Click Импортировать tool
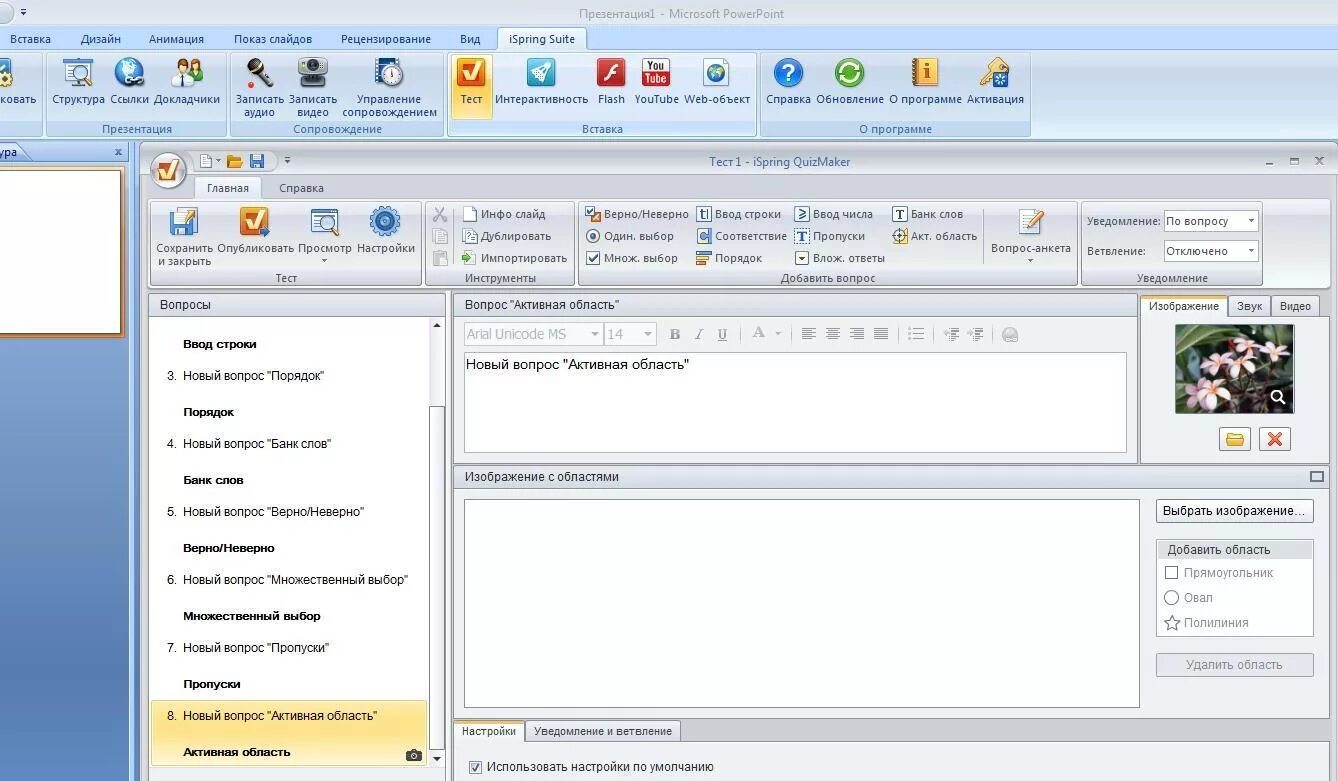 (x=514, y=258)
